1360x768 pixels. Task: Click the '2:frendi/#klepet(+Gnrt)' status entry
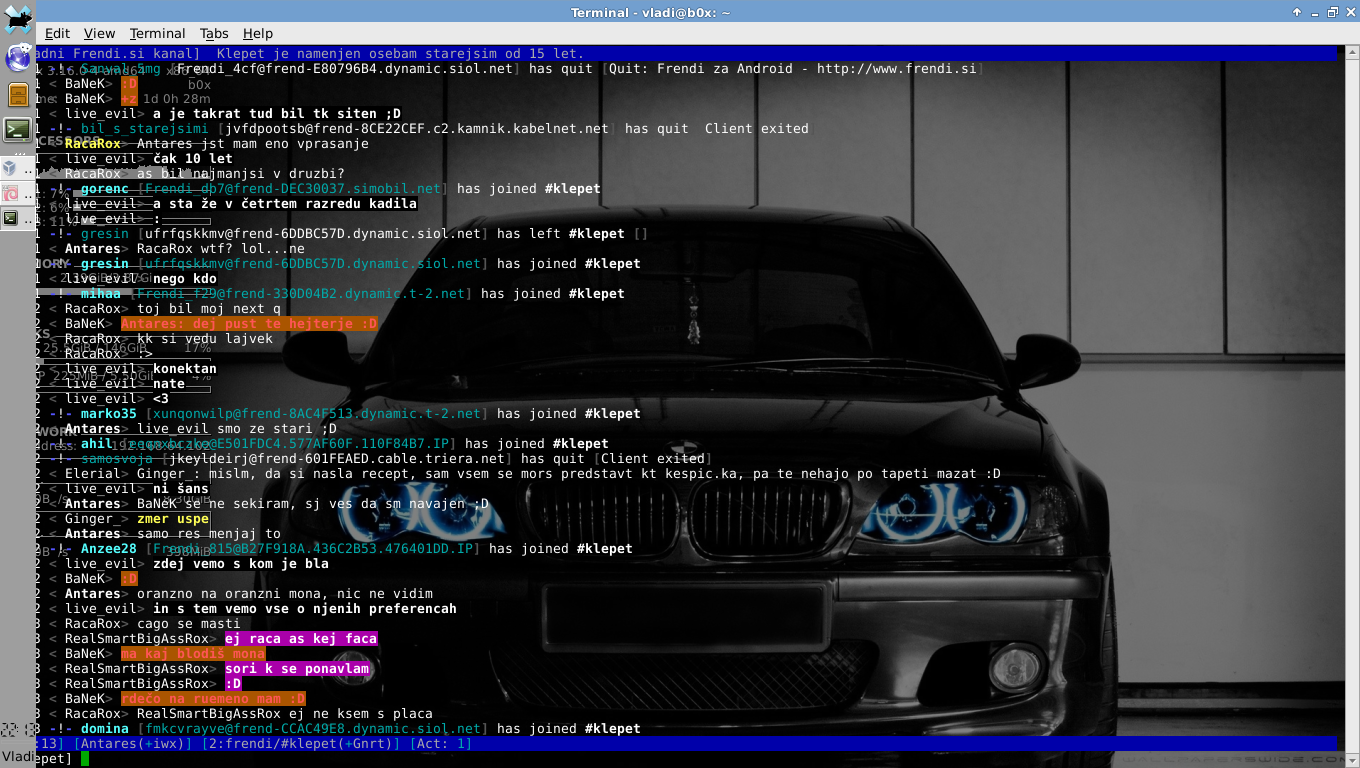click(x=300, y=744)
